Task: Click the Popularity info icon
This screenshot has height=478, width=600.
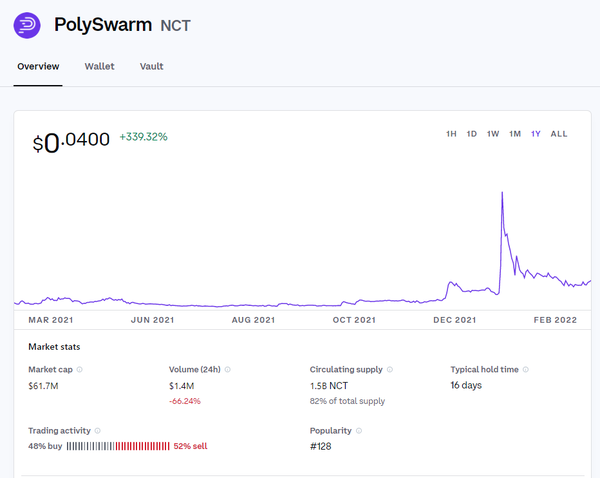Action: tap(359, 431)
